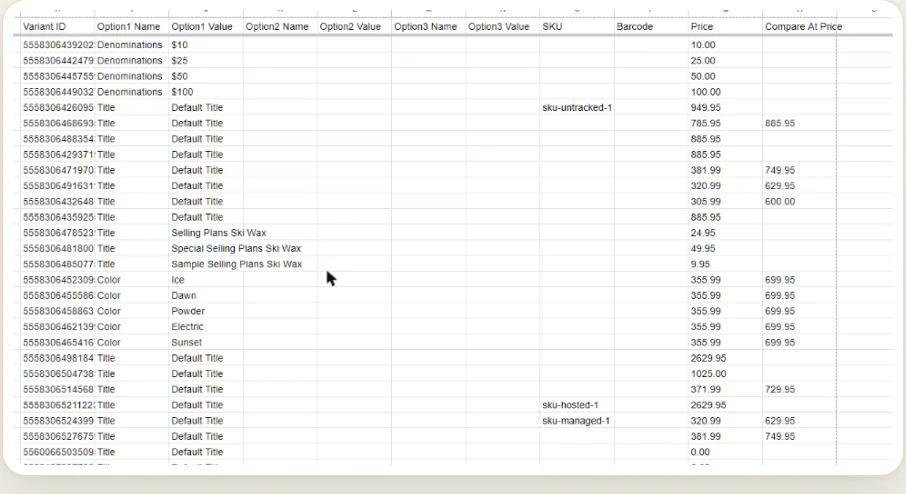Click the price cell 305.99
Image resolution: width=906 pixels, height=494 pixels.
[x=725, y=201]
